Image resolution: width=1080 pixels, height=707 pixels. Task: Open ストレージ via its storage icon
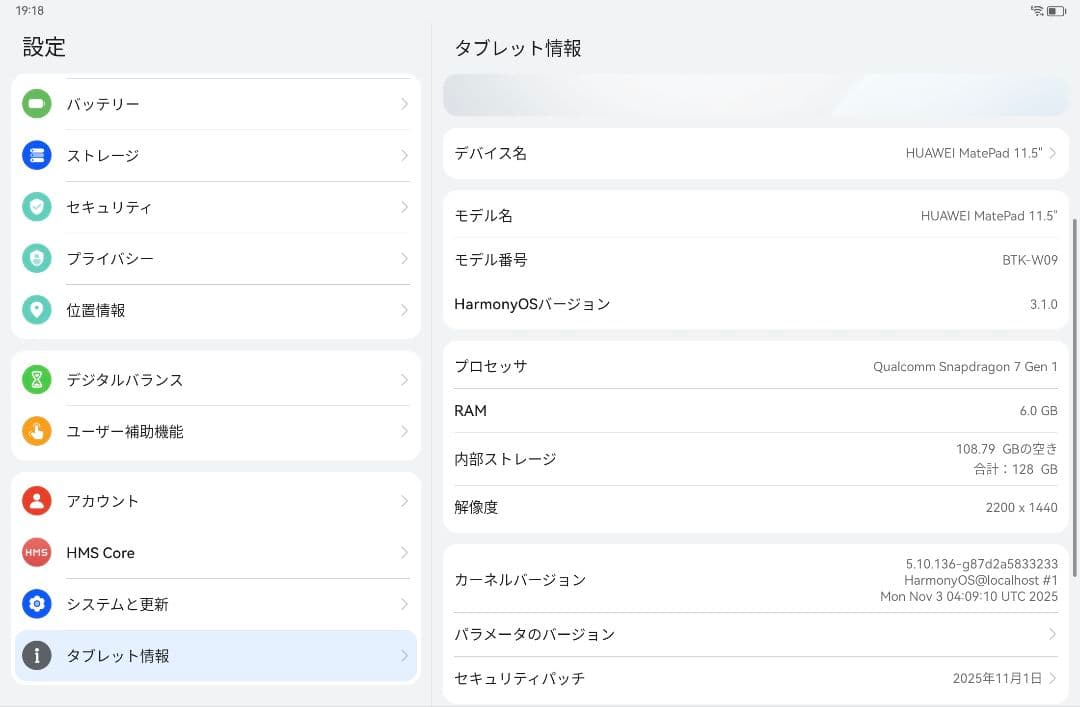36,155
